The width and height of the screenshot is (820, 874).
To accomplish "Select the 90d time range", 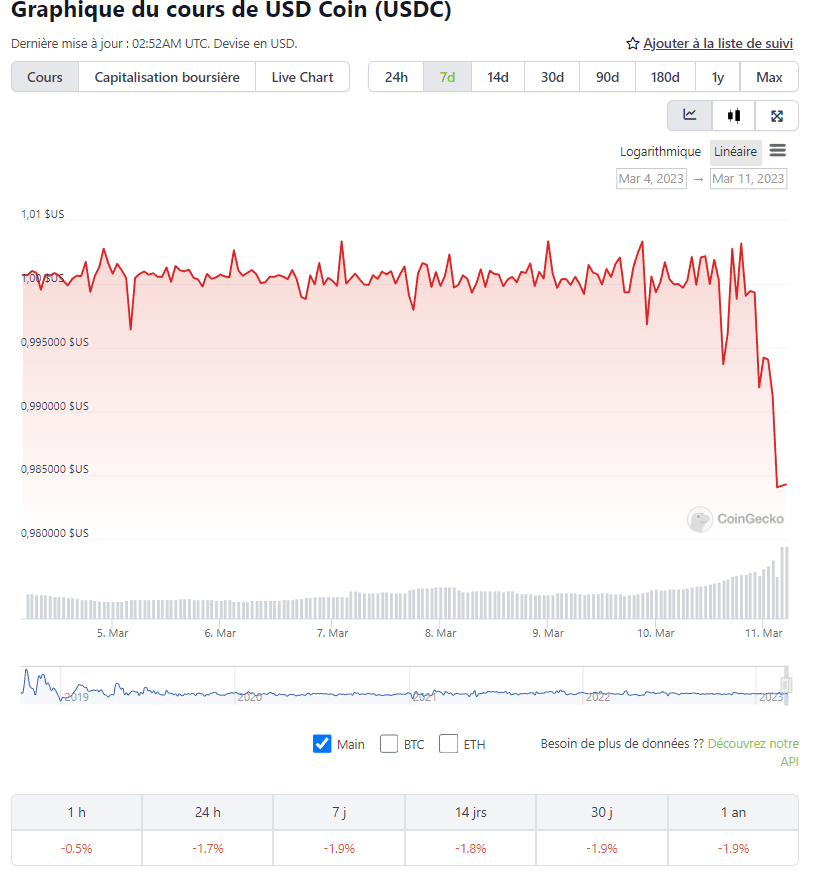I will click(607, 77).
